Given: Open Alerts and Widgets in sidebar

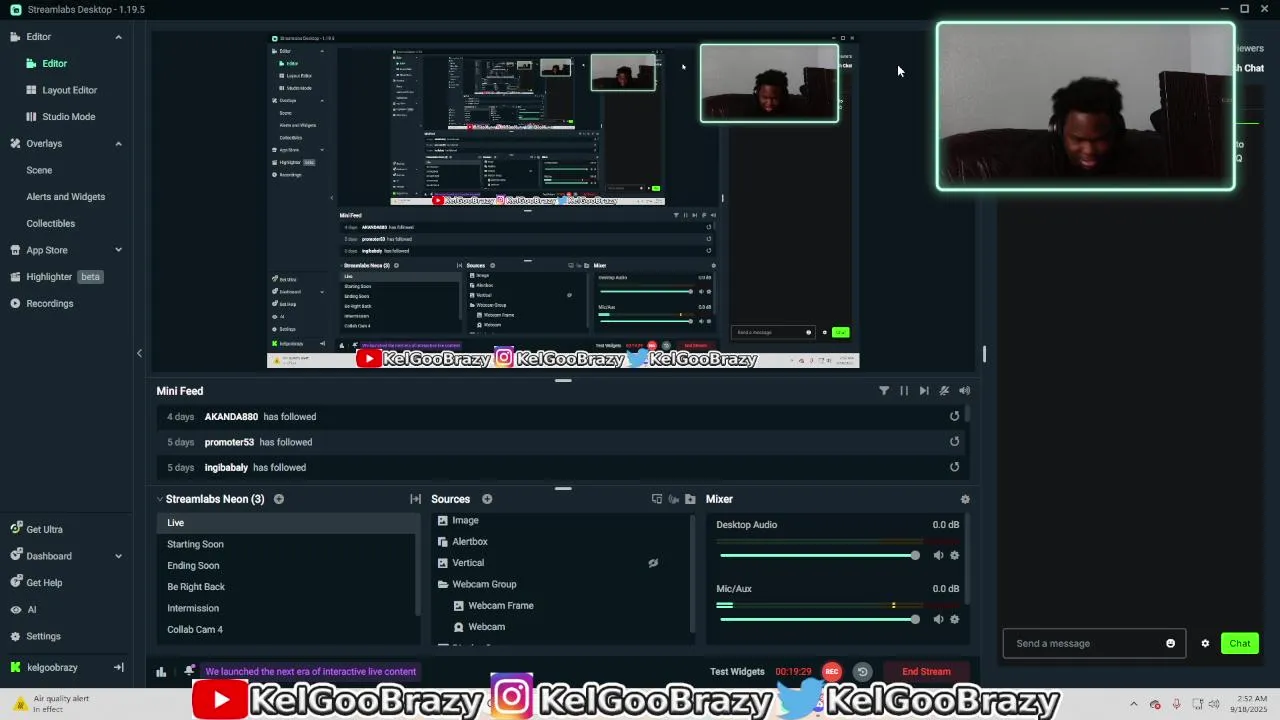Looking at the screenshot, I should (x=65, y=197).
